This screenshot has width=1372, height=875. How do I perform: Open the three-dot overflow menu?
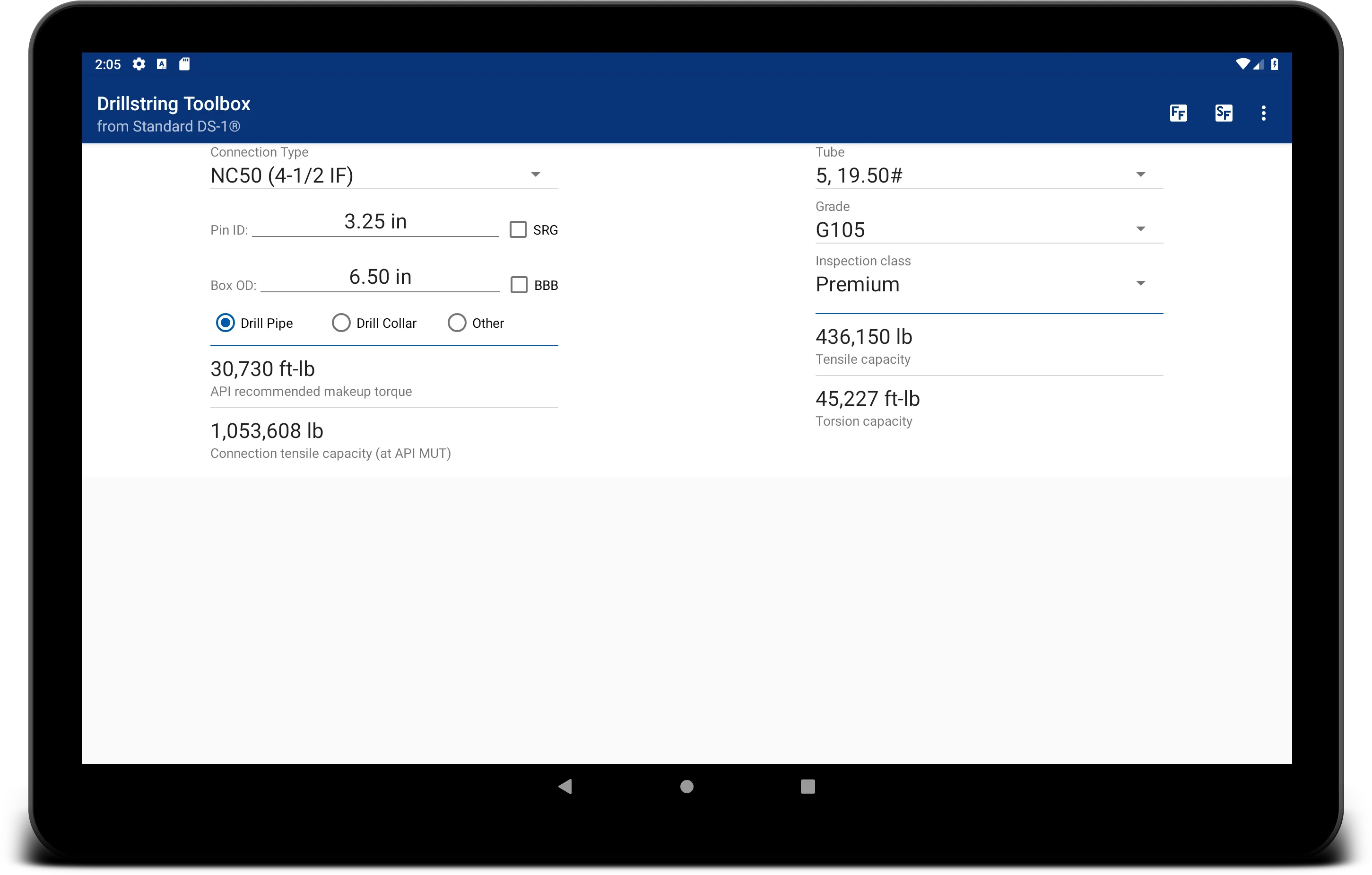point(1264,113)
